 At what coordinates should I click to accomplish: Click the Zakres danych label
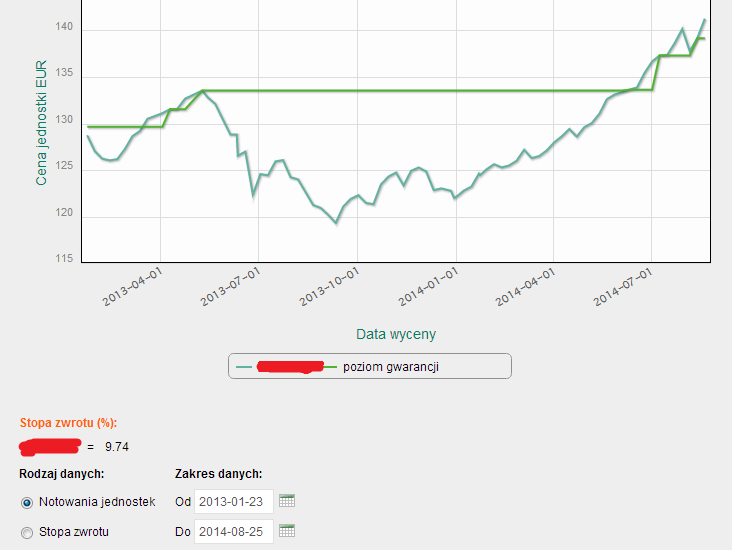coord(218,473)
